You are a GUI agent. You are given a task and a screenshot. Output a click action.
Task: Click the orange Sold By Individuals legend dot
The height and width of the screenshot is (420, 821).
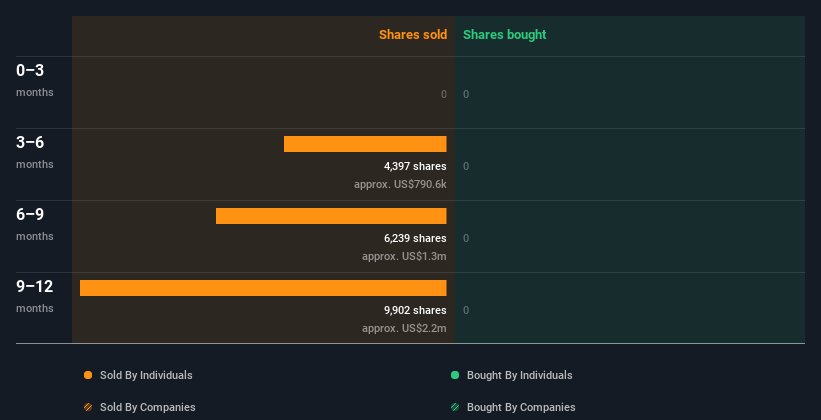point(88,375)
